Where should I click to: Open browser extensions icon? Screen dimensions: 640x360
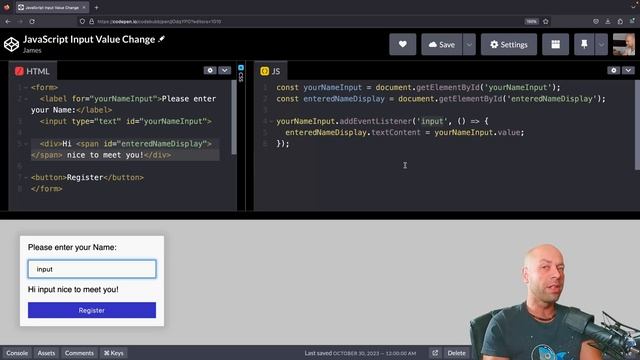tap(620, 21)
